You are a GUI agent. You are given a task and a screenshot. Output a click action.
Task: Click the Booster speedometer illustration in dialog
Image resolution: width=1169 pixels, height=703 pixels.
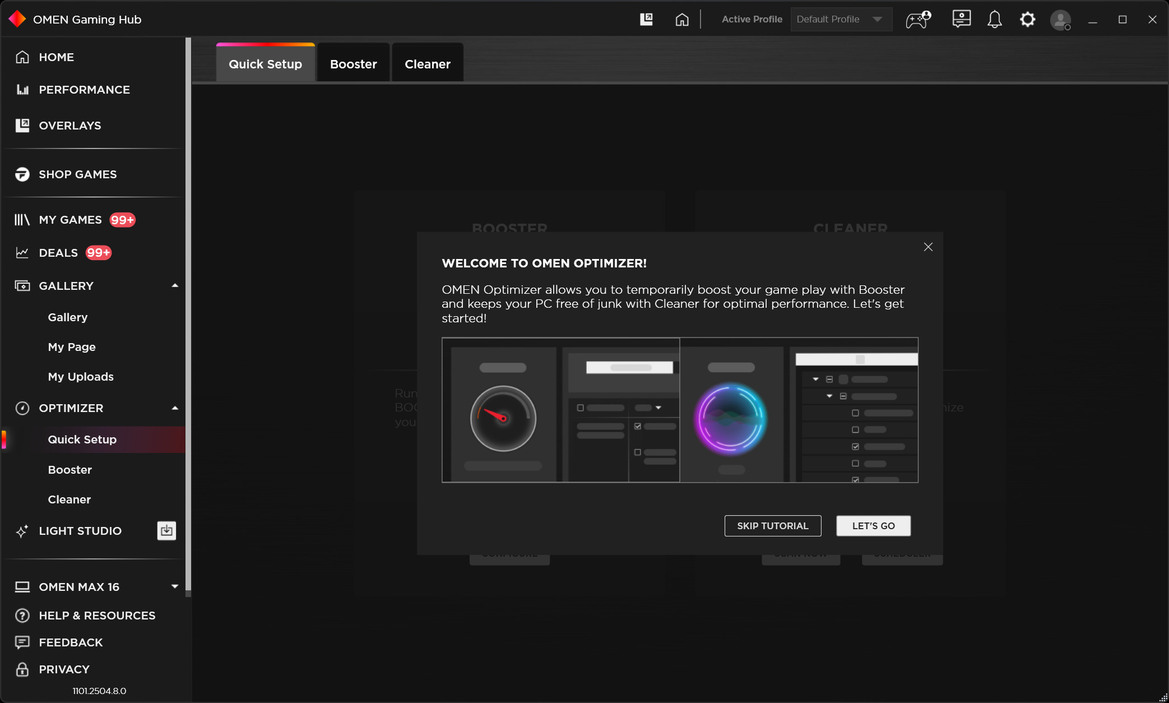point(502,418)
